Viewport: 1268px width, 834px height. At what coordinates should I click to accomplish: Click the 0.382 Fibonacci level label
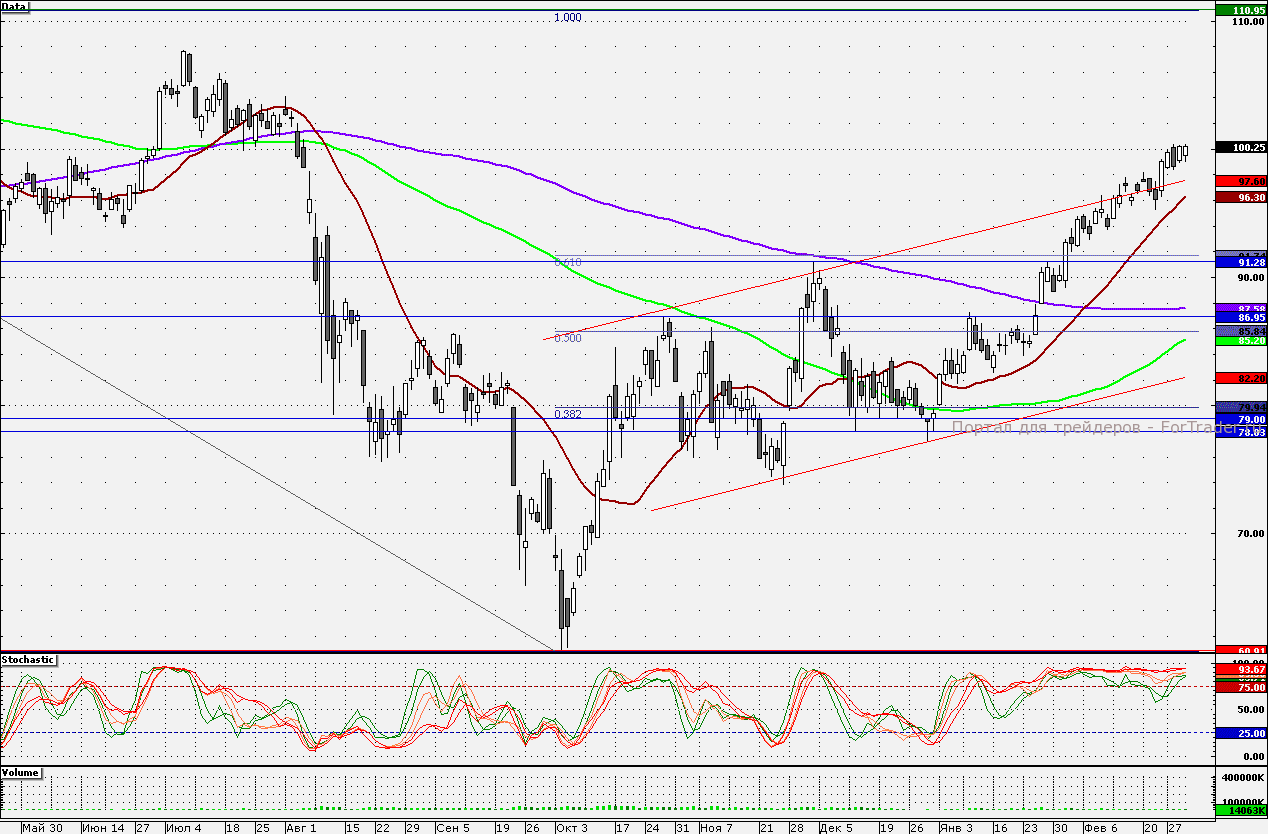coord(567,414)
